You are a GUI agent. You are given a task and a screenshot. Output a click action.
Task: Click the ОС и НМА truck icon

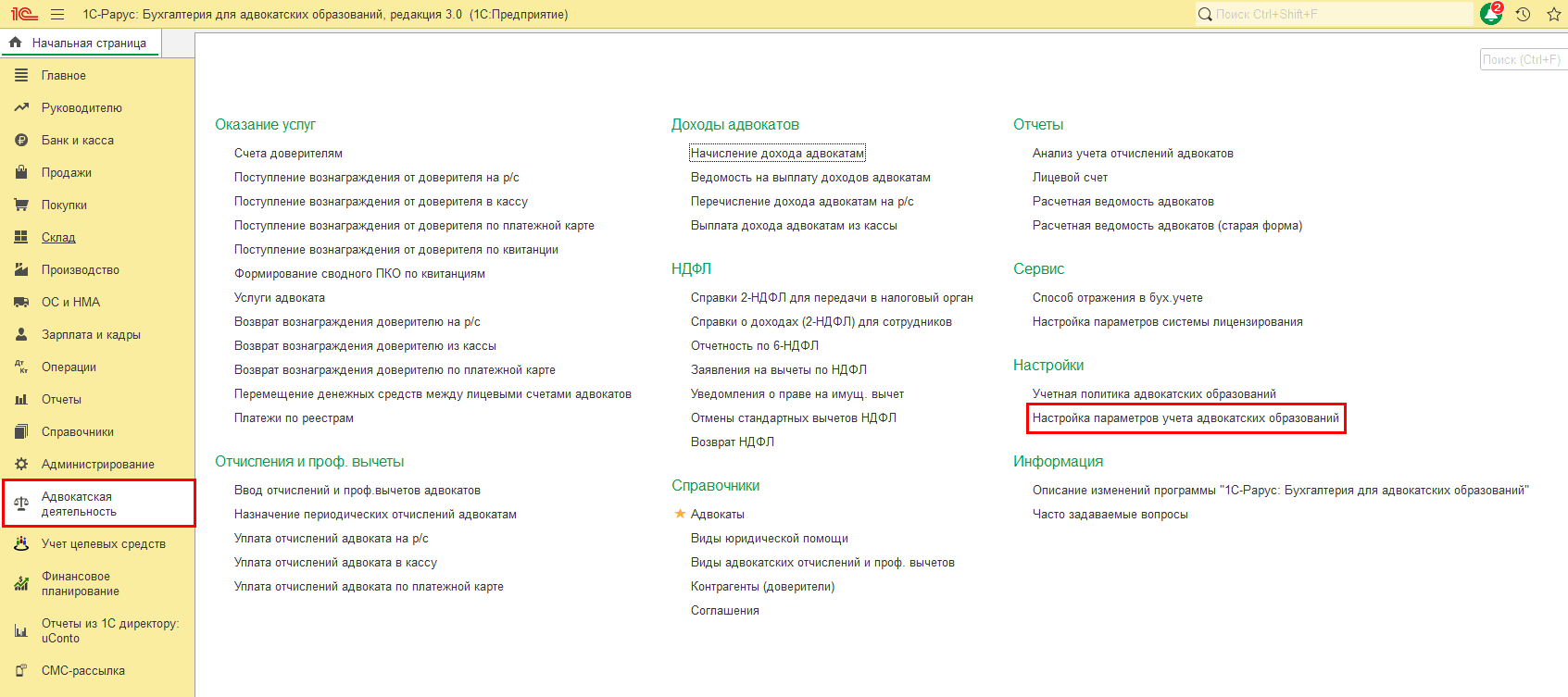pyautogui.click(x=21, y=302)
